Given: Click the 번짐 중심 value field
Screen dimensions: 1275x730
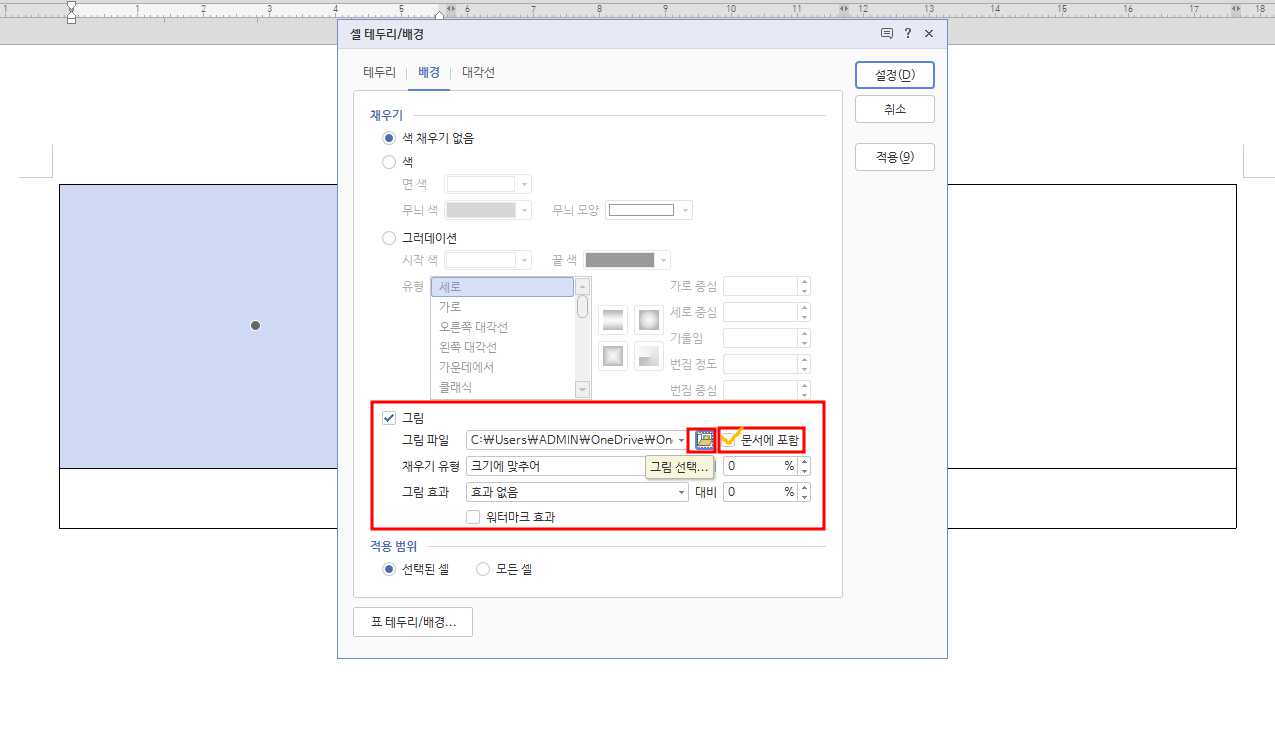Looking at the screenshot, I should coord(761,390).
